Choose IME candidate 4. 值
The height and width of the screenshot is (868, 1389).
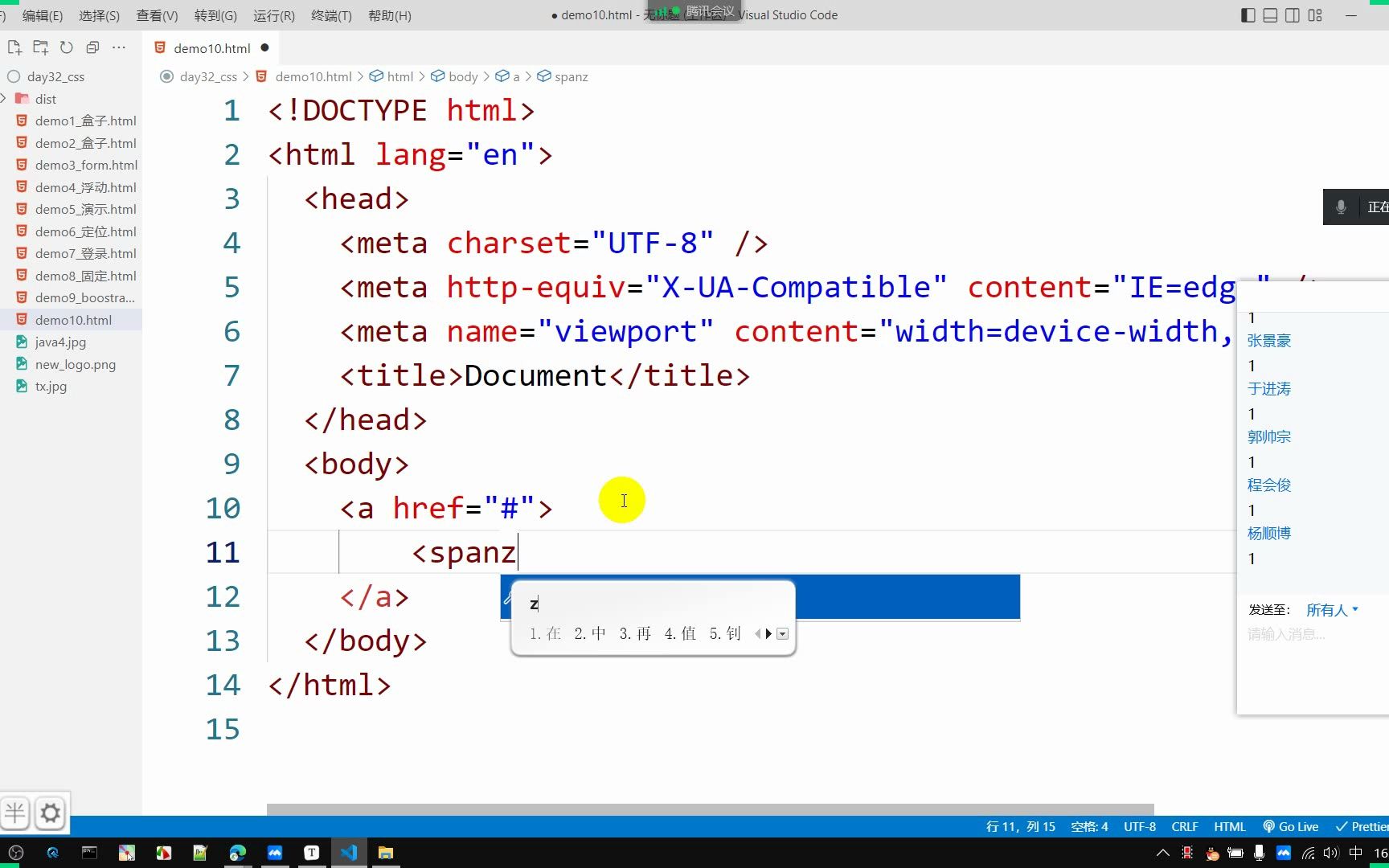[680, 633]
